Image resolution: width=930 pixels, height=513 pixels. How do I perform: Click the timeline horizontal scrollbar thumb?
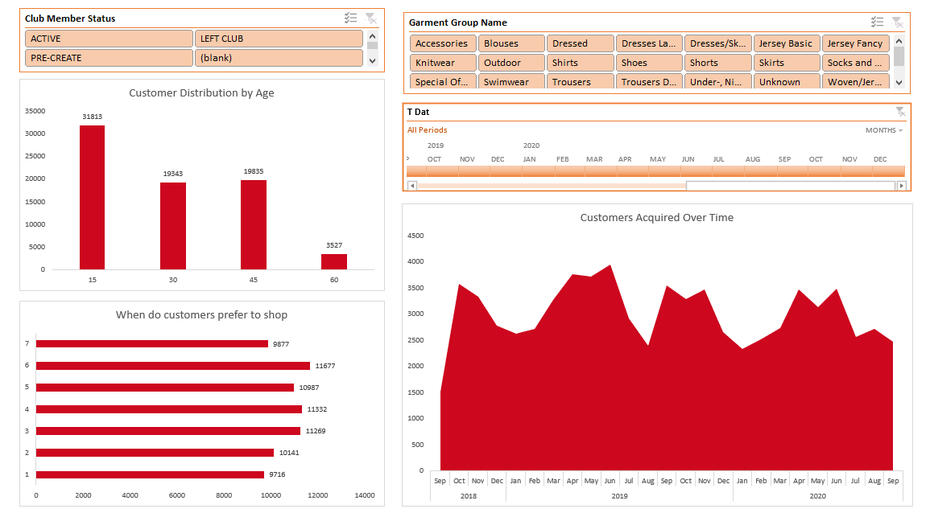[550, 185]
